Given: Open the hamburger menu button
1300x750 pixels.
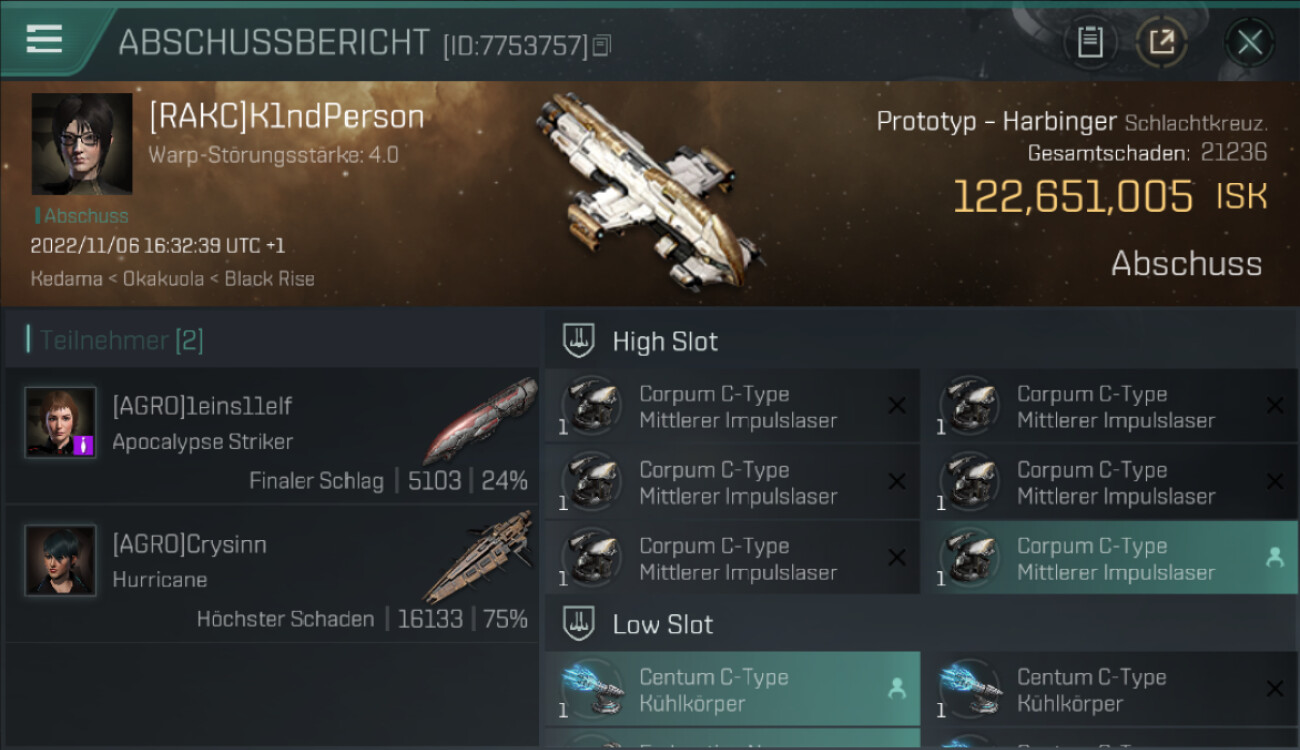Looking at the screenshot, I should (44, 39).
